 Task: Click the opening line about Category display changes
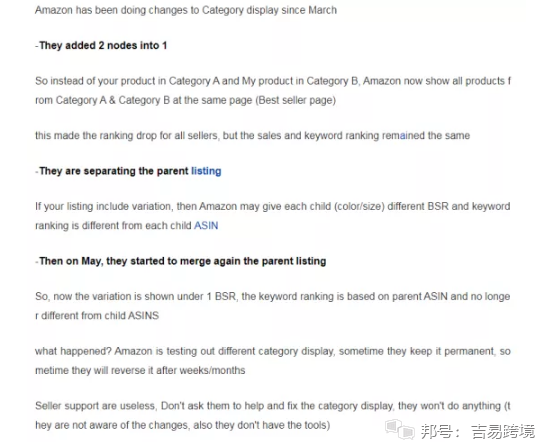click(186, 10)
